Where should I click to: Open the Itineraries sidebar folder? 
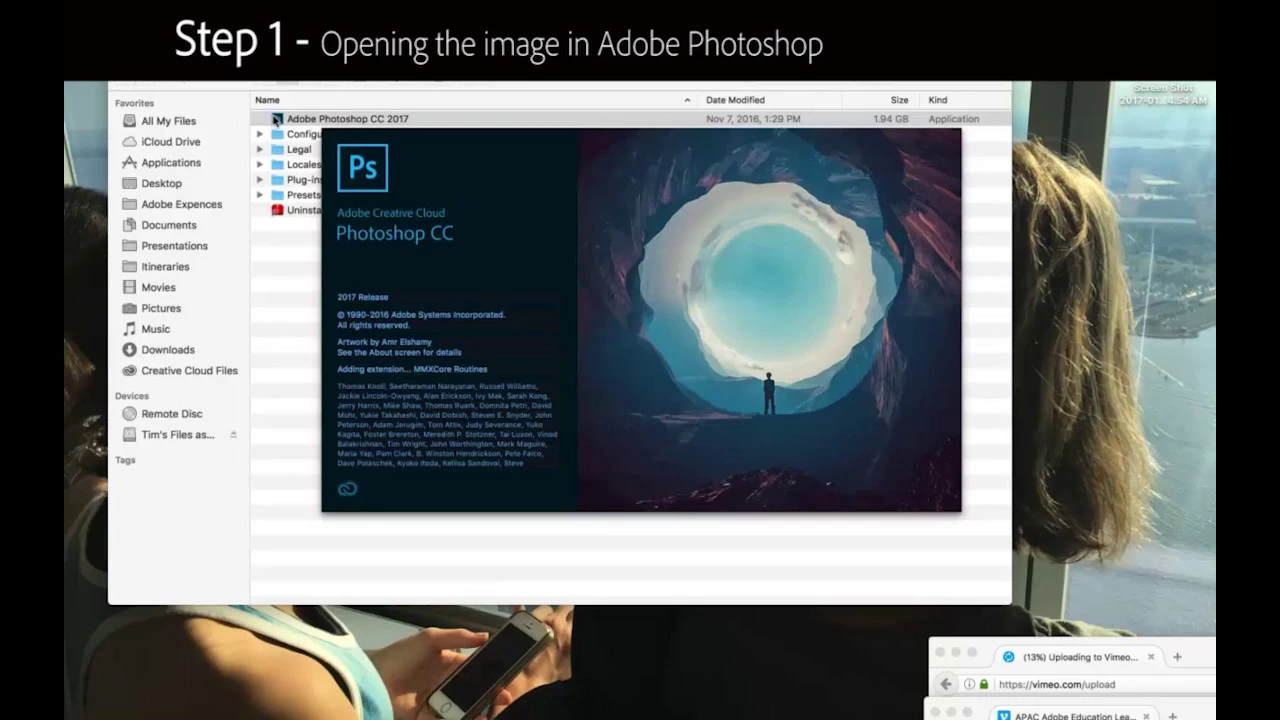click(x=165, y=267)
